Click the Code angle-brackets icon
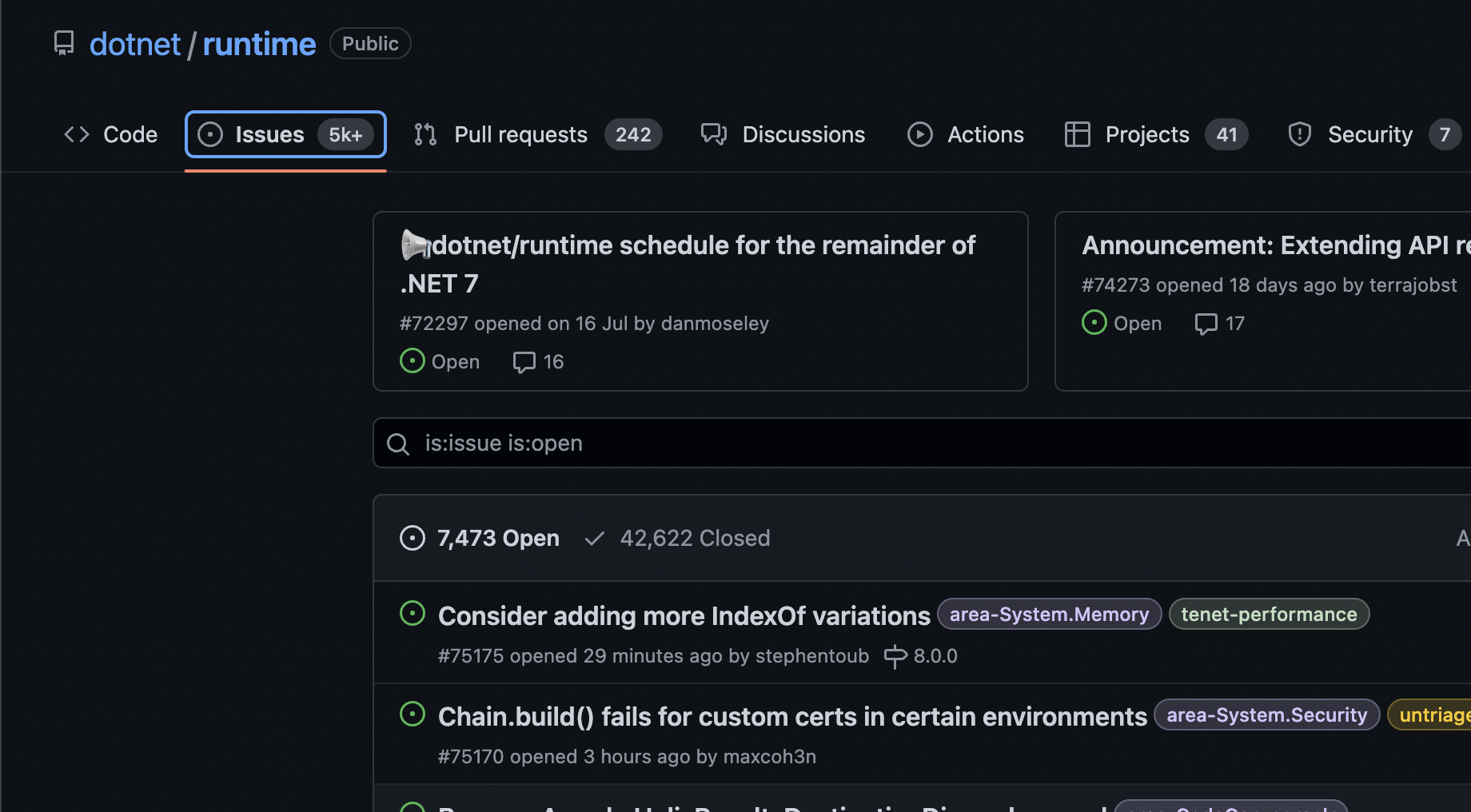 coord(77,134)
